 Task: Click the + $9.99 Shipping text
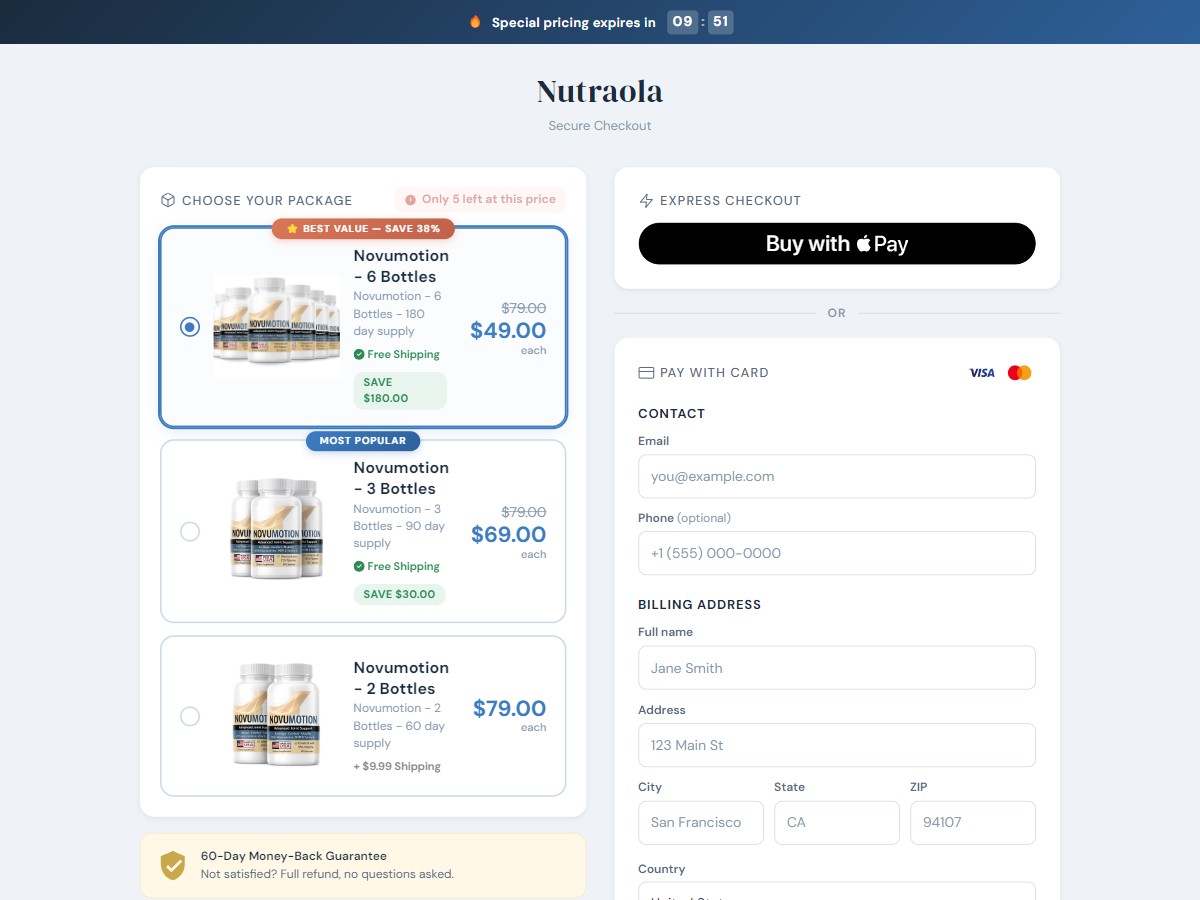click(397, 766)
